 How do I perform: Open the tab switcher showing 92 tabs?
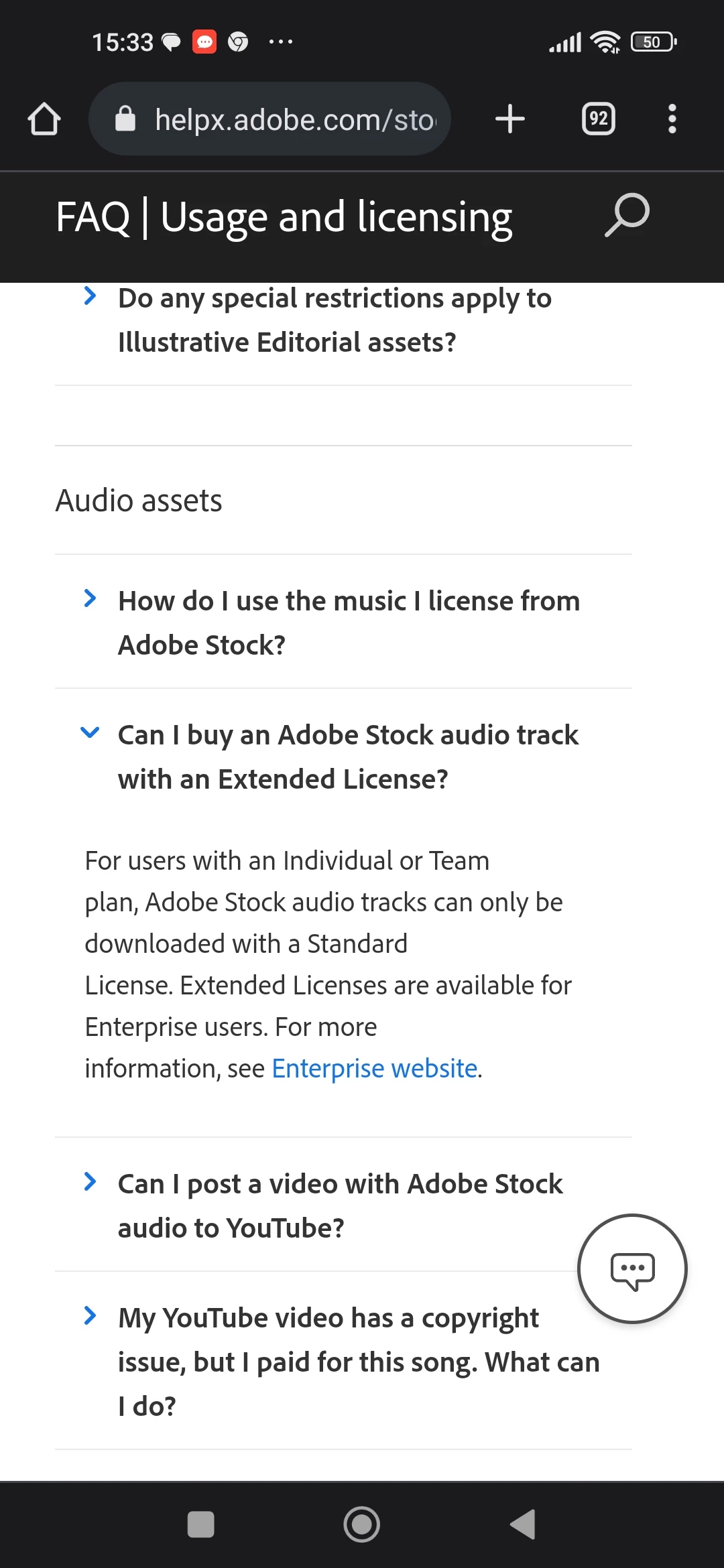[598, 119]
